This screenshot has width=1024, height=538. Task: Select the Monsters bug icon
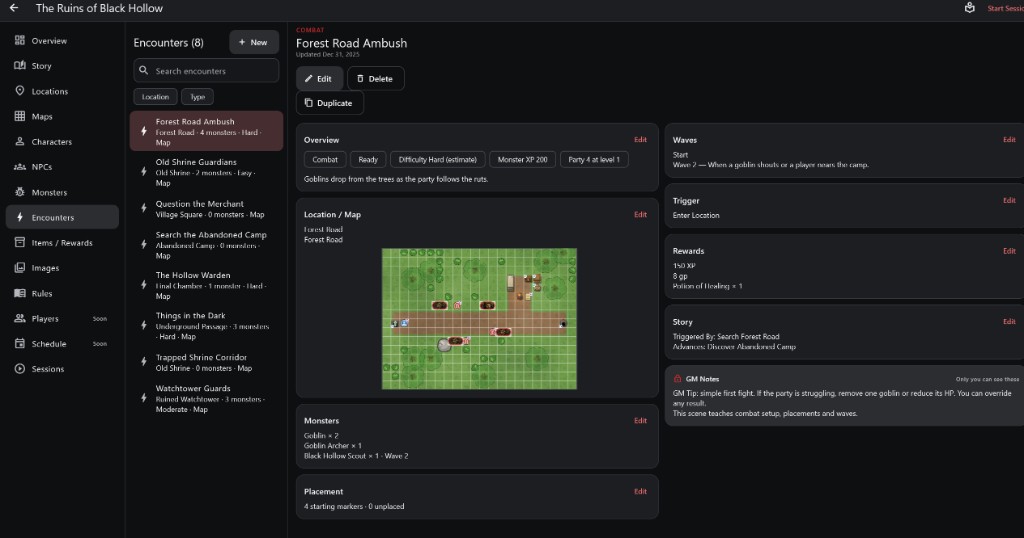(20, 192)
